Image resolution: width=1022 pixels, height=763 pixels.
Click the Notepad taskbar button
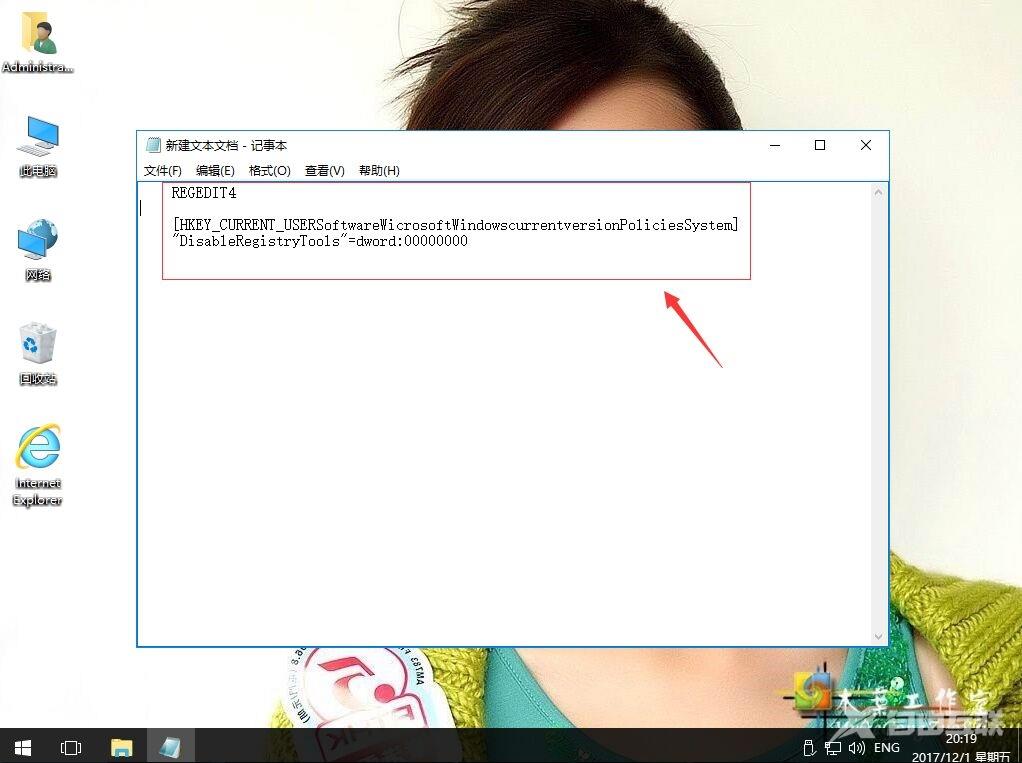click(170, 747)
